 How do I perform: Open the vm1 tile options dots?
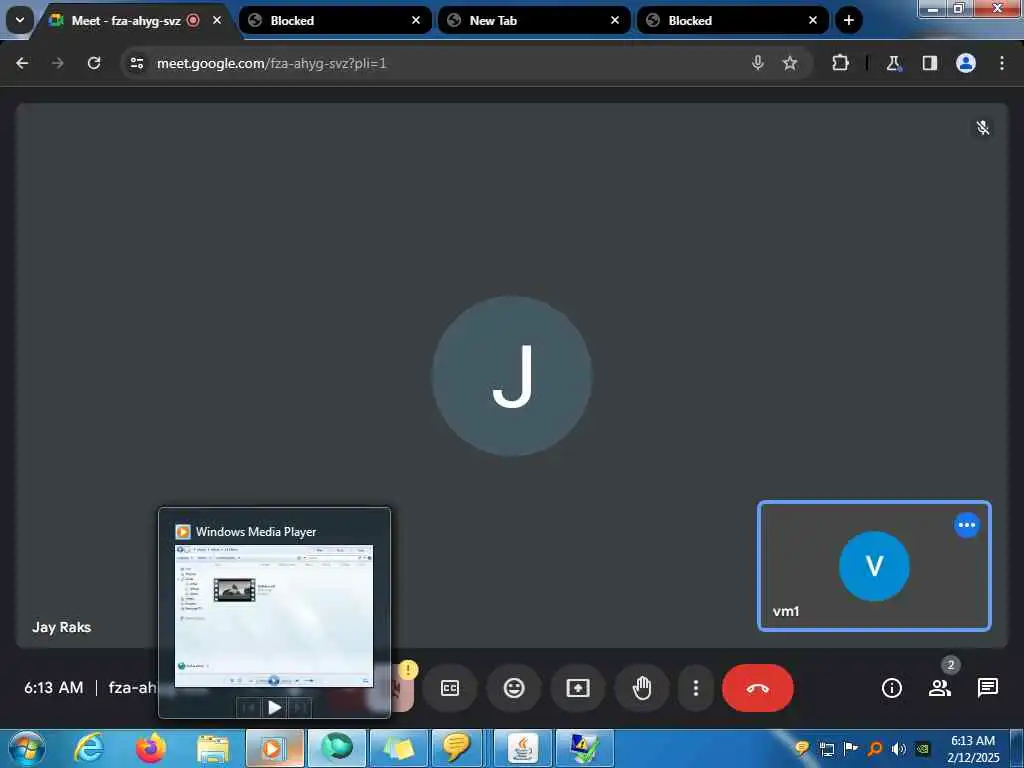point(967,525)
